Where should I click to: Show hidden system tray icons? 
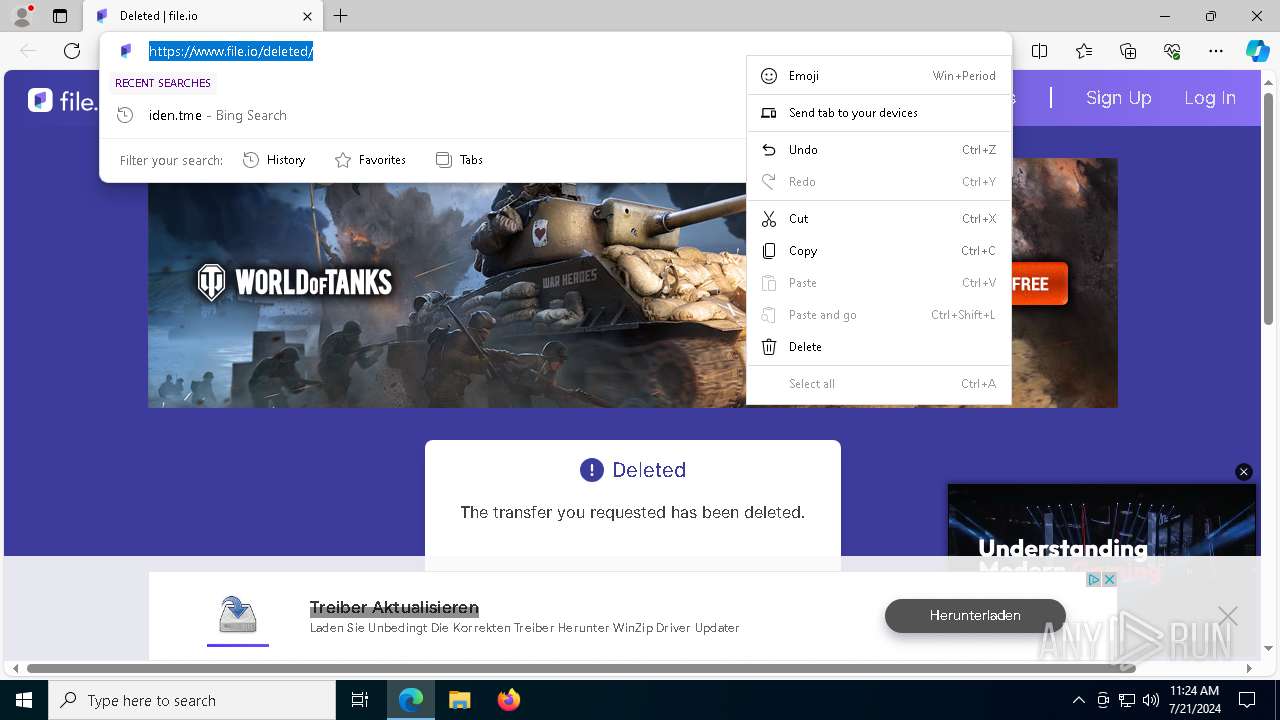[x=1078, y=700]
